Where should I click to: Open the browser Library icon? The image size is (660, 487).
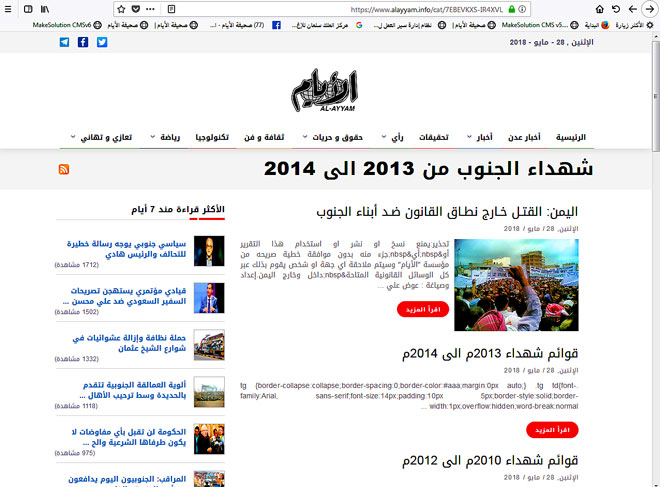tap(45, 9)
